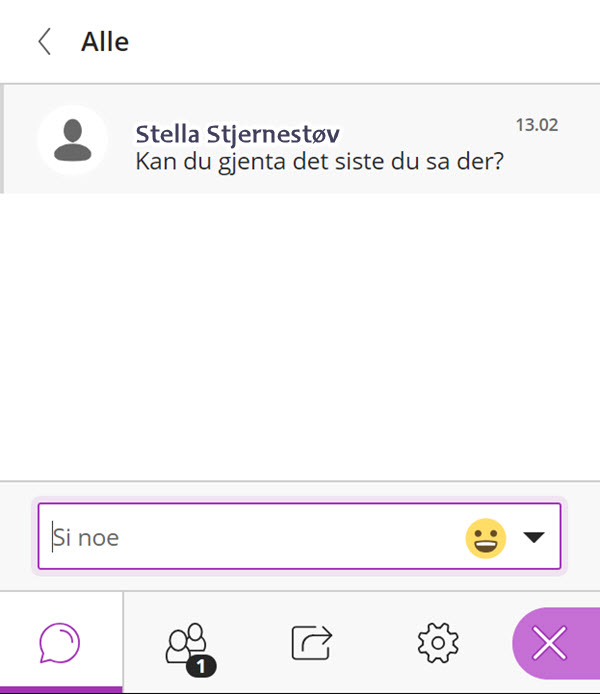Click the text cursor before Si noe
This screenshot has height=694, width=600.
[x=53, y=537]
